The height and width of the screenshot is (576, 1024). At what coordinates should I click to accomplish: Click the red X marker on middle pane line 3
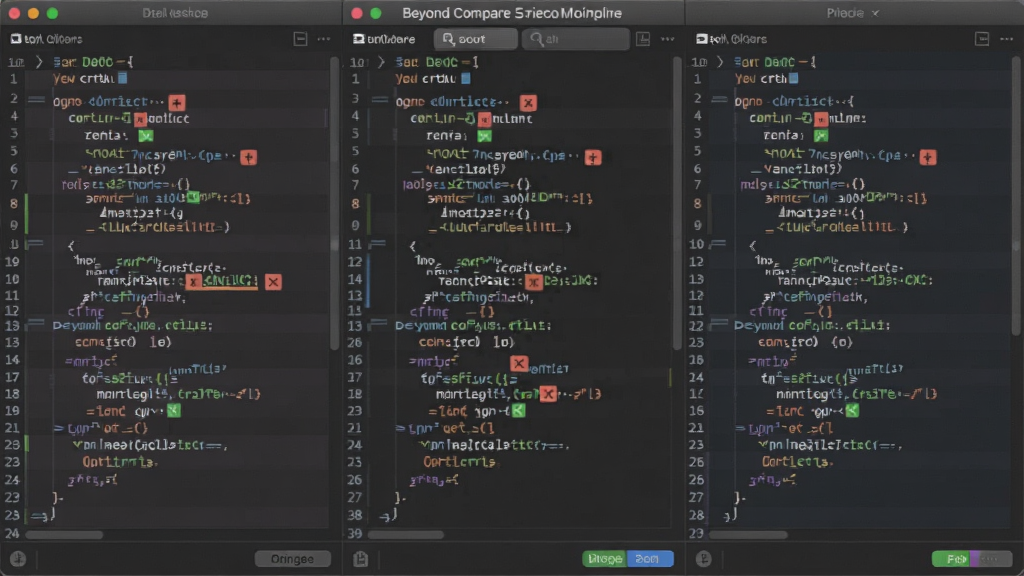(528, 103)
